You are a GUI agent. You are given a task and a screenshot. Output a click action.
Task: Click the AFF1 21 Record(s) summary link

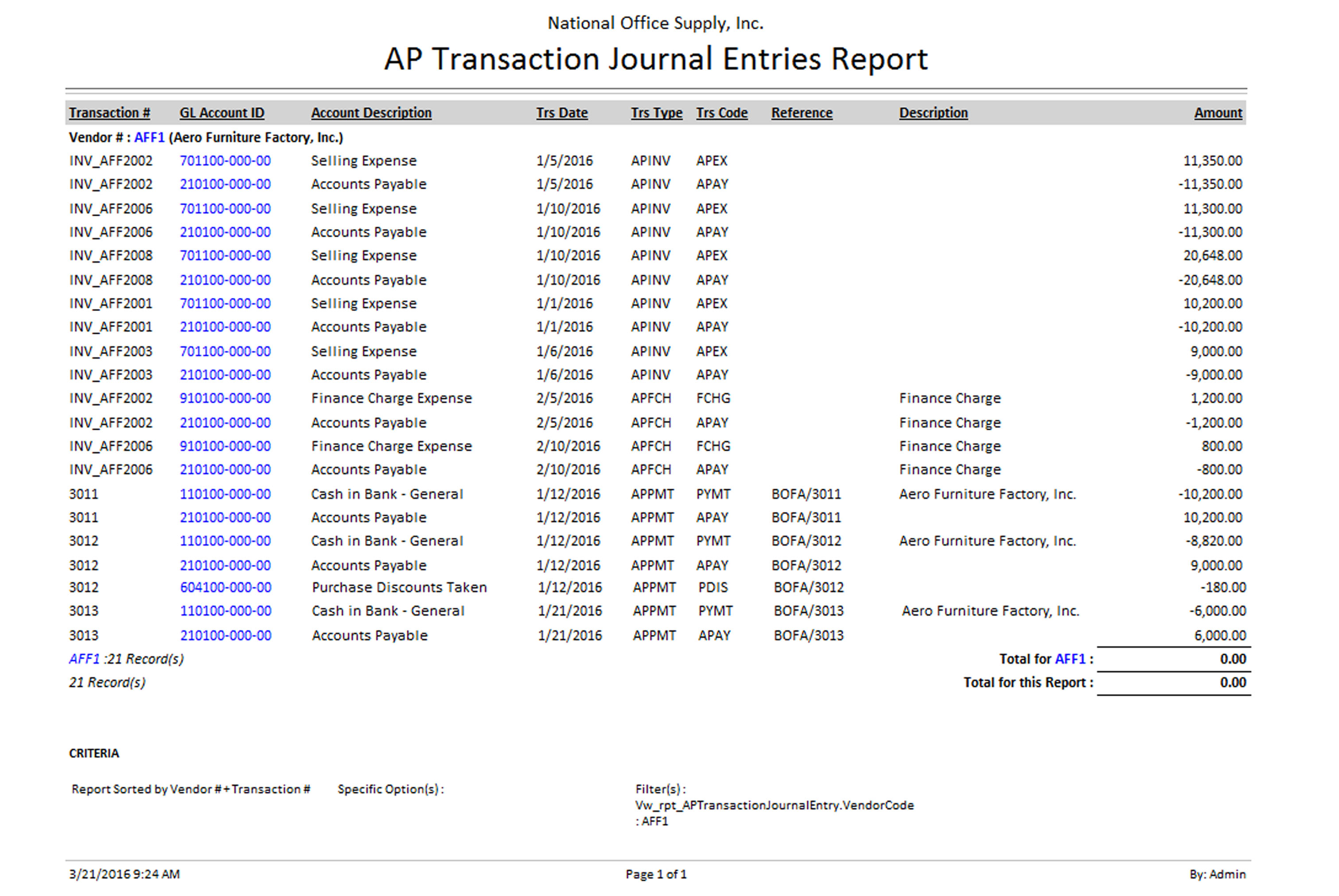pyautogui.click(x=84, y=659)
